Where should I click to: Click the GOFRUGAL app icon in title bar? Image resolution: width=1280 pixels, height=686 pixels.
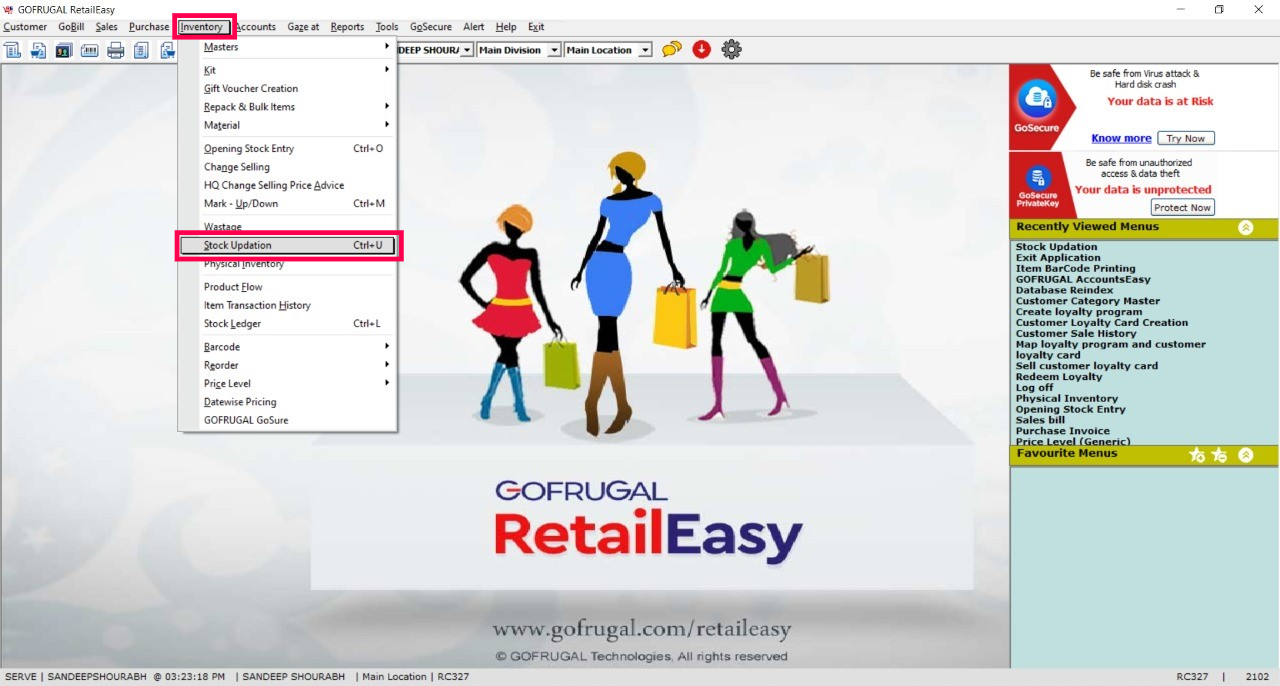(x=8, y=9)
